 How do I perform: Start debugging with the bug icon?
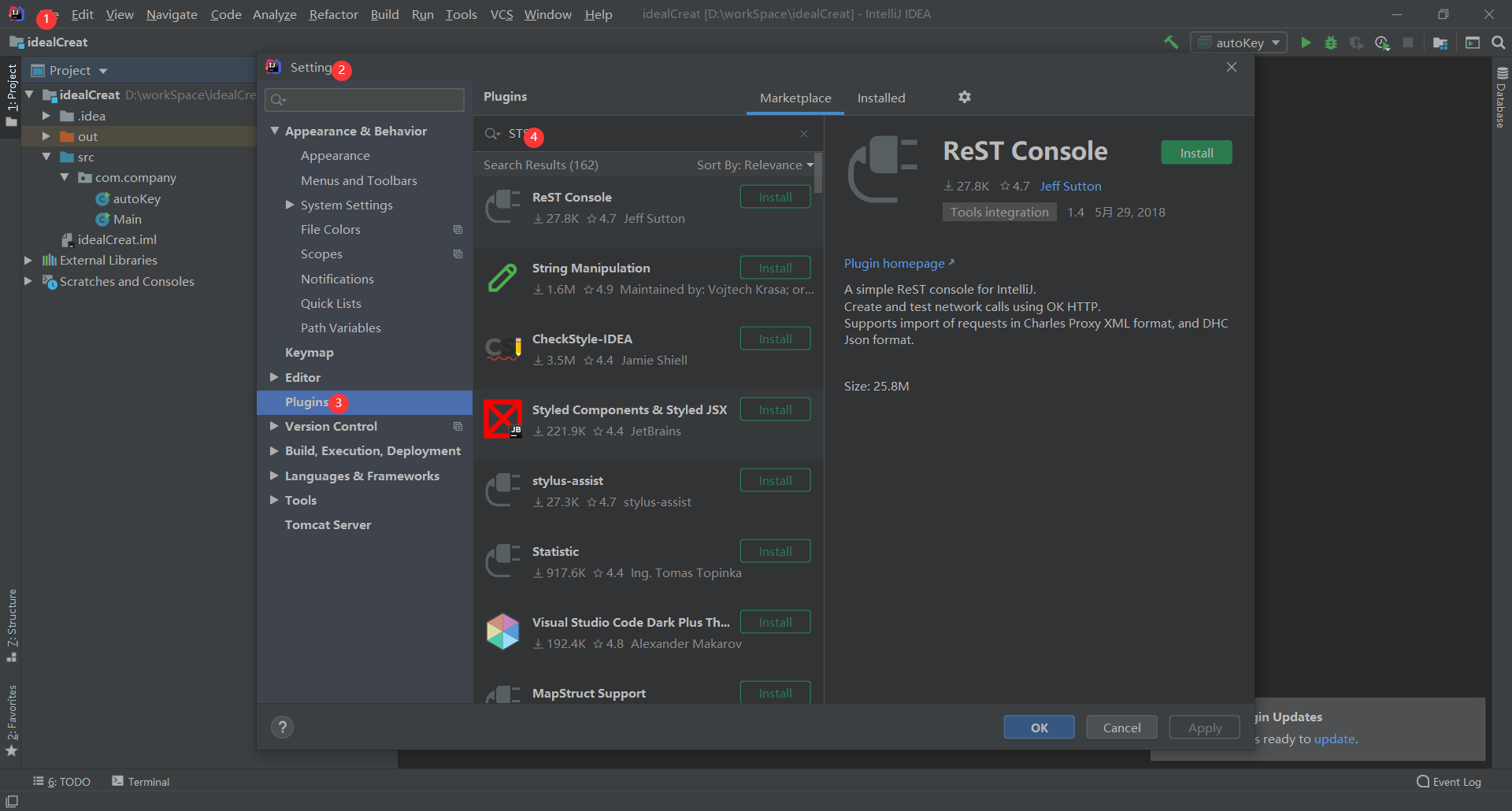[1331, 43]
